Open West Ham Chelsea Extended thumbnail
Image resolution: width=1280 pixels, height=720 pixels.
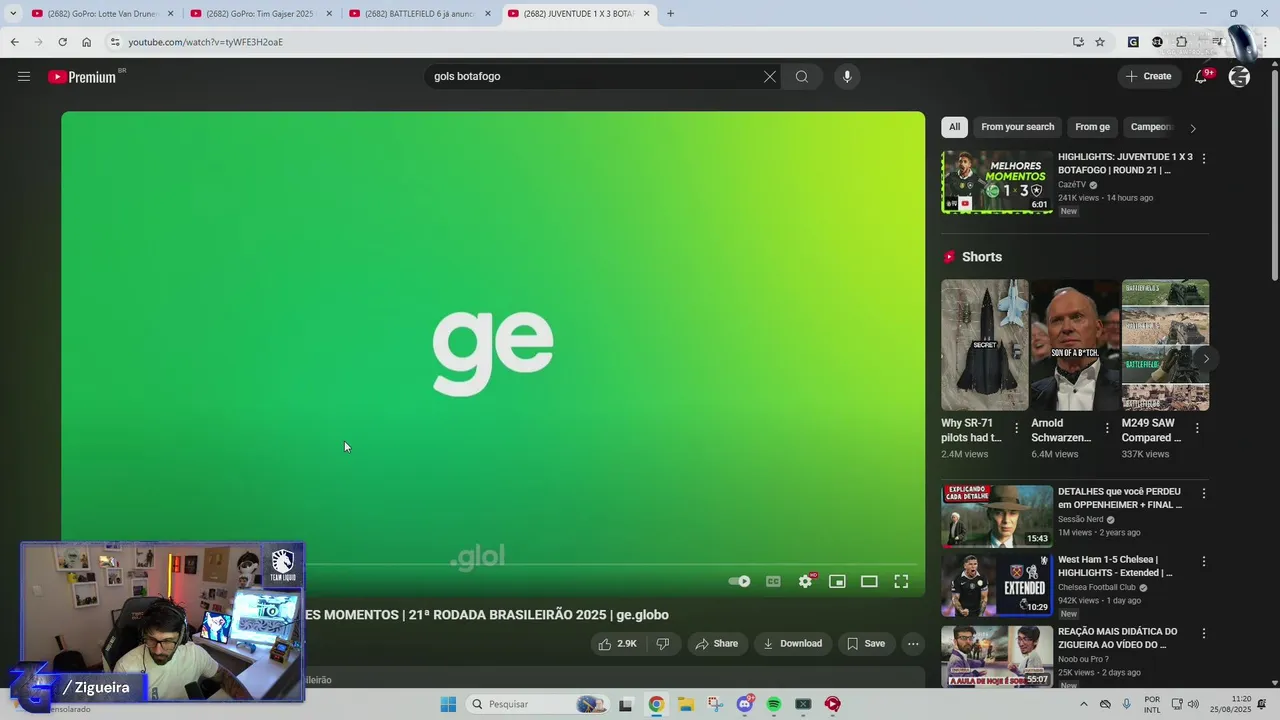(x=997, y=585)
